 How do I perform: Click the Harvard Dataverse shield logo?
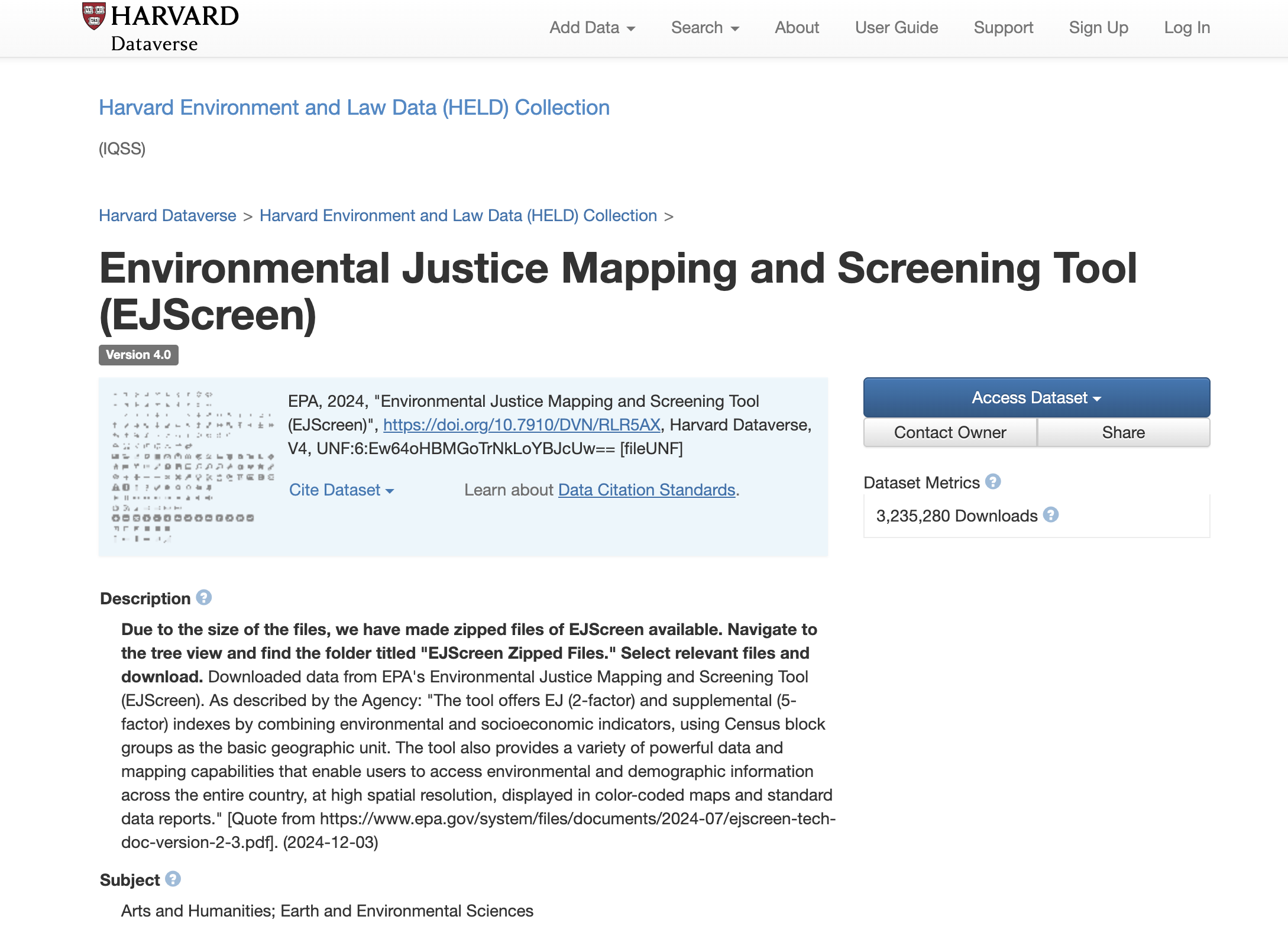point(94,16)
